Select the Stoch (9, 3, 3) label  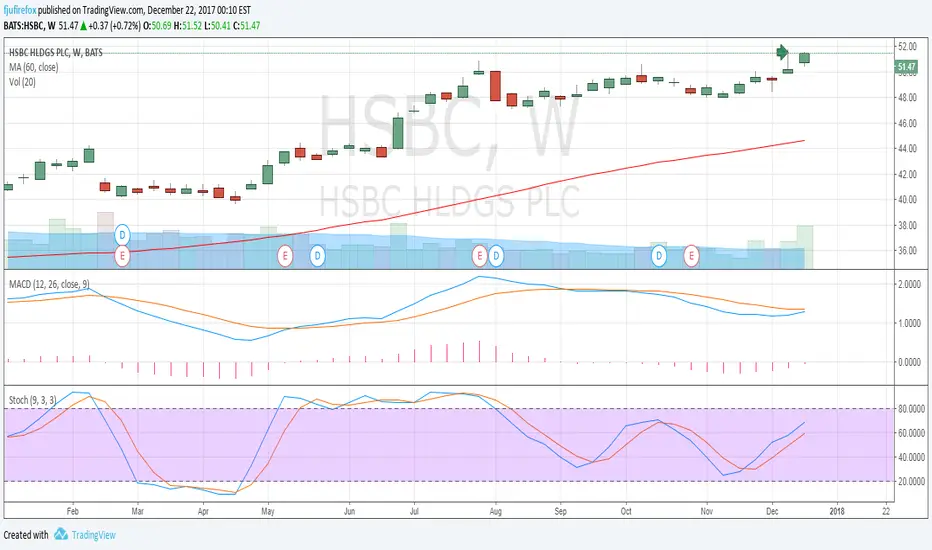33,400
